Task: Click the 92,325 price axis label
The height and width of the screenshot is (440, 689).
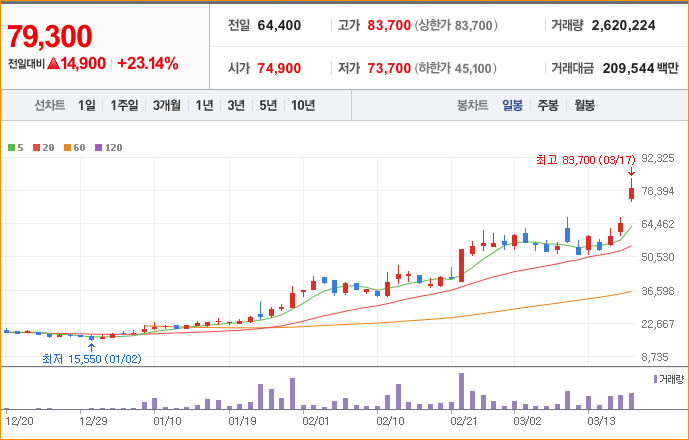Action: point(658,158)
